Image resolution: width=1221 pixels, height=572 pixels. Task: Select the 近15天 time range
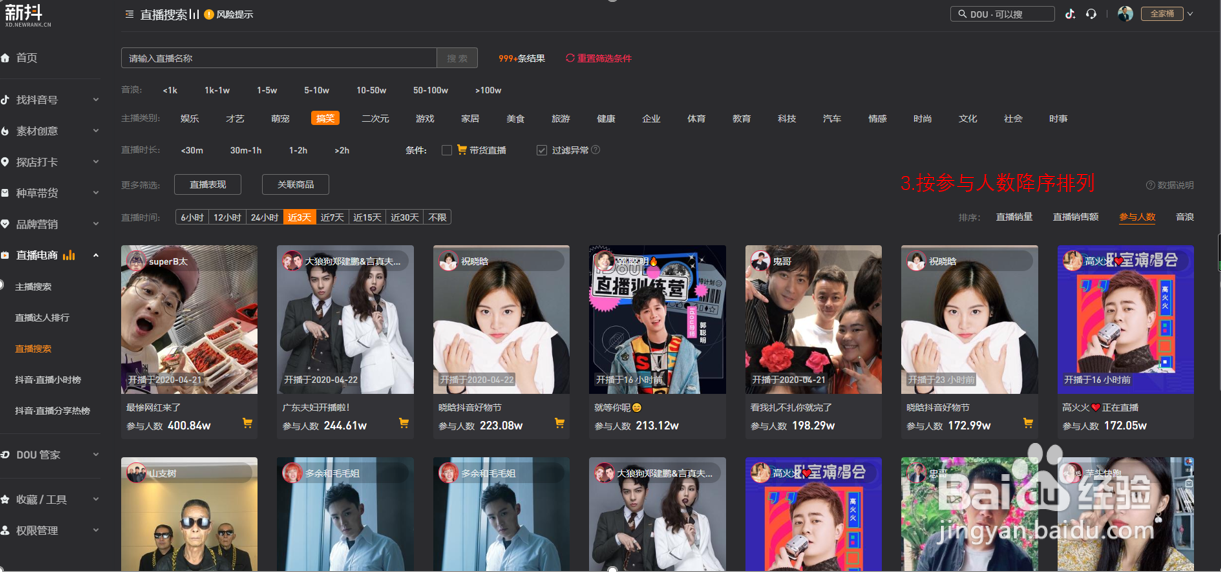coord(367,217)
